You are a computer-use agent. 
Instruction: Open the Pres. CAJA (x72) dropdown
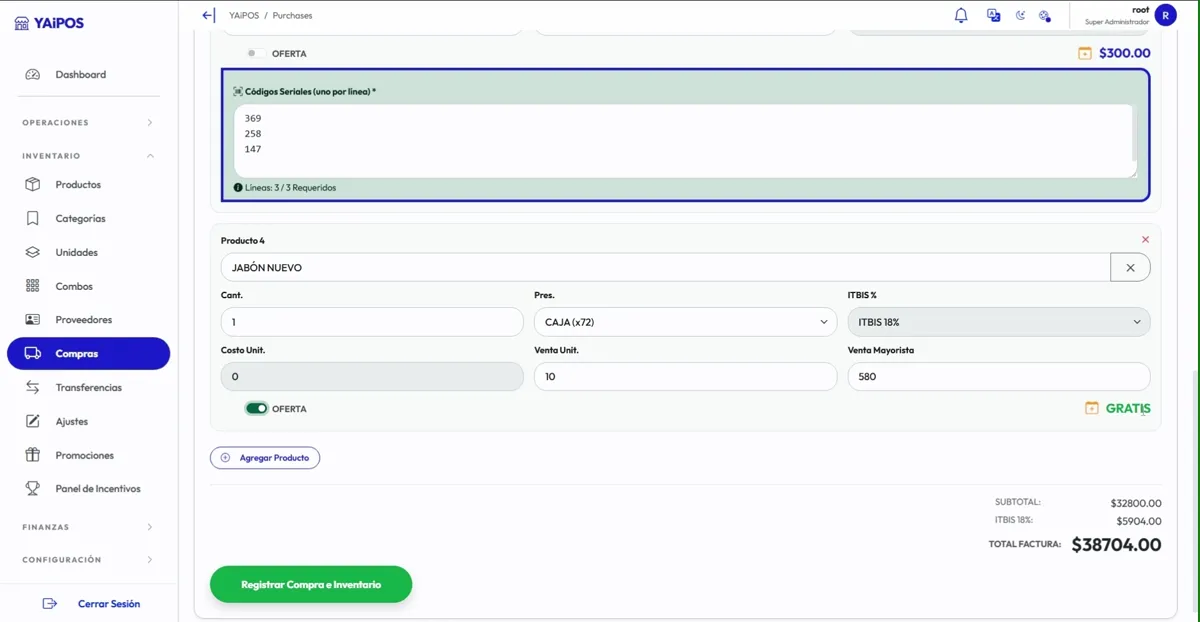685,322
